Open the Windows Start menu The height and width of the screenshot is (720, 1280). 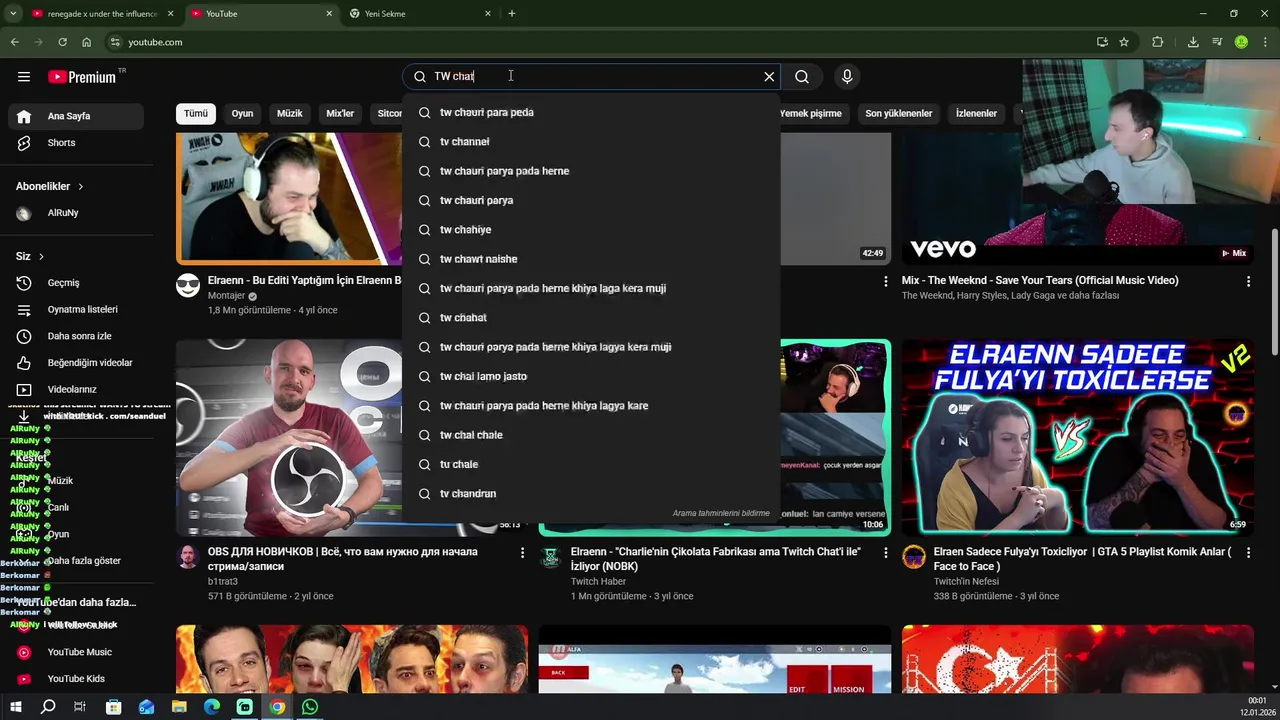(x=16, y=707)
